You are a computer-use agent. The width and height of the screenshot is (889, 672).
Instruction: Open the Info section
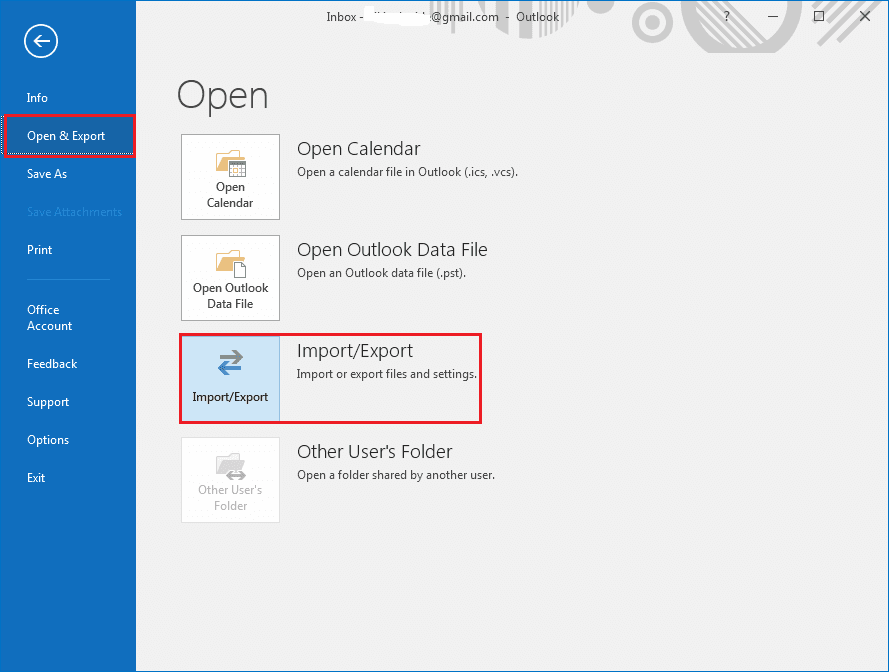tap(37, 98)
